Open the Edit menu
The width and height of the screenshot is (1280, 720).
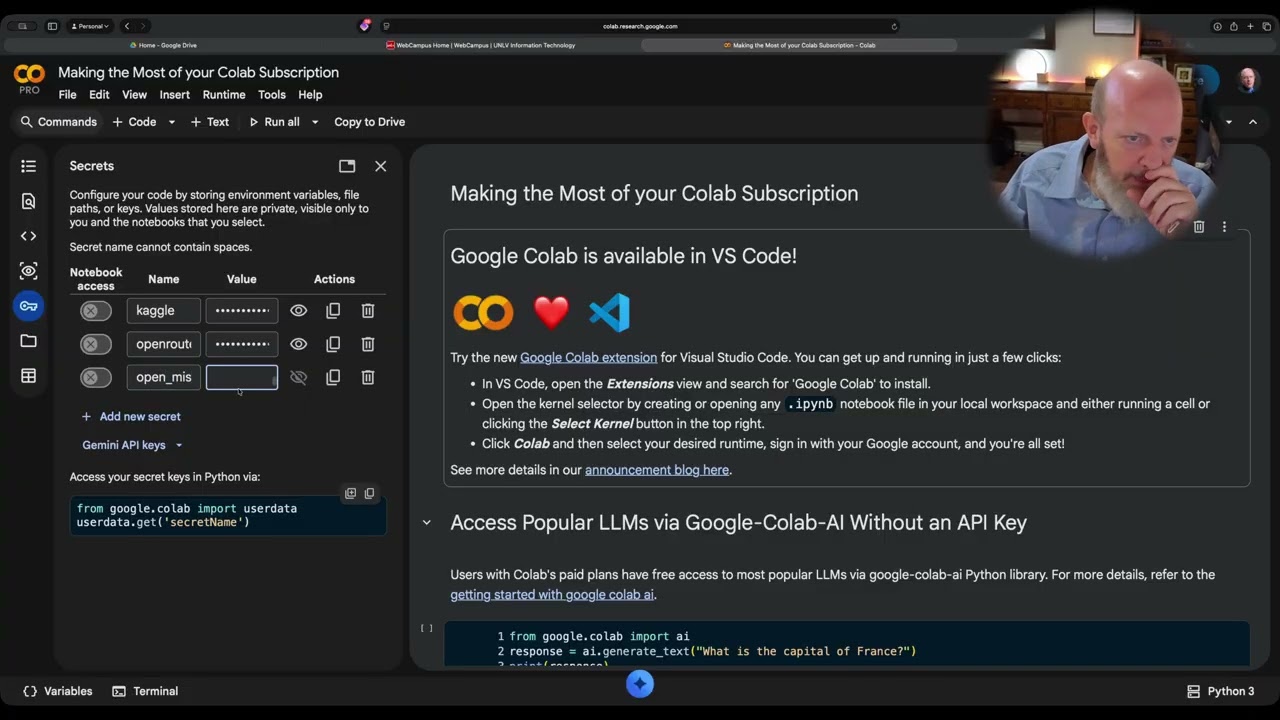(99, 95)
